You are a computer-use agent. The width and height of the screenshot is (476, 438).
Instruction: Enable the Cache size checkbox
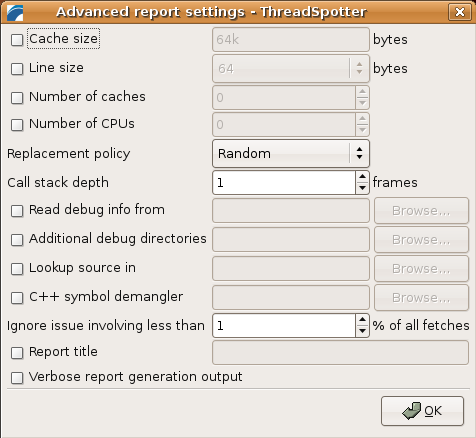point(17,40)
